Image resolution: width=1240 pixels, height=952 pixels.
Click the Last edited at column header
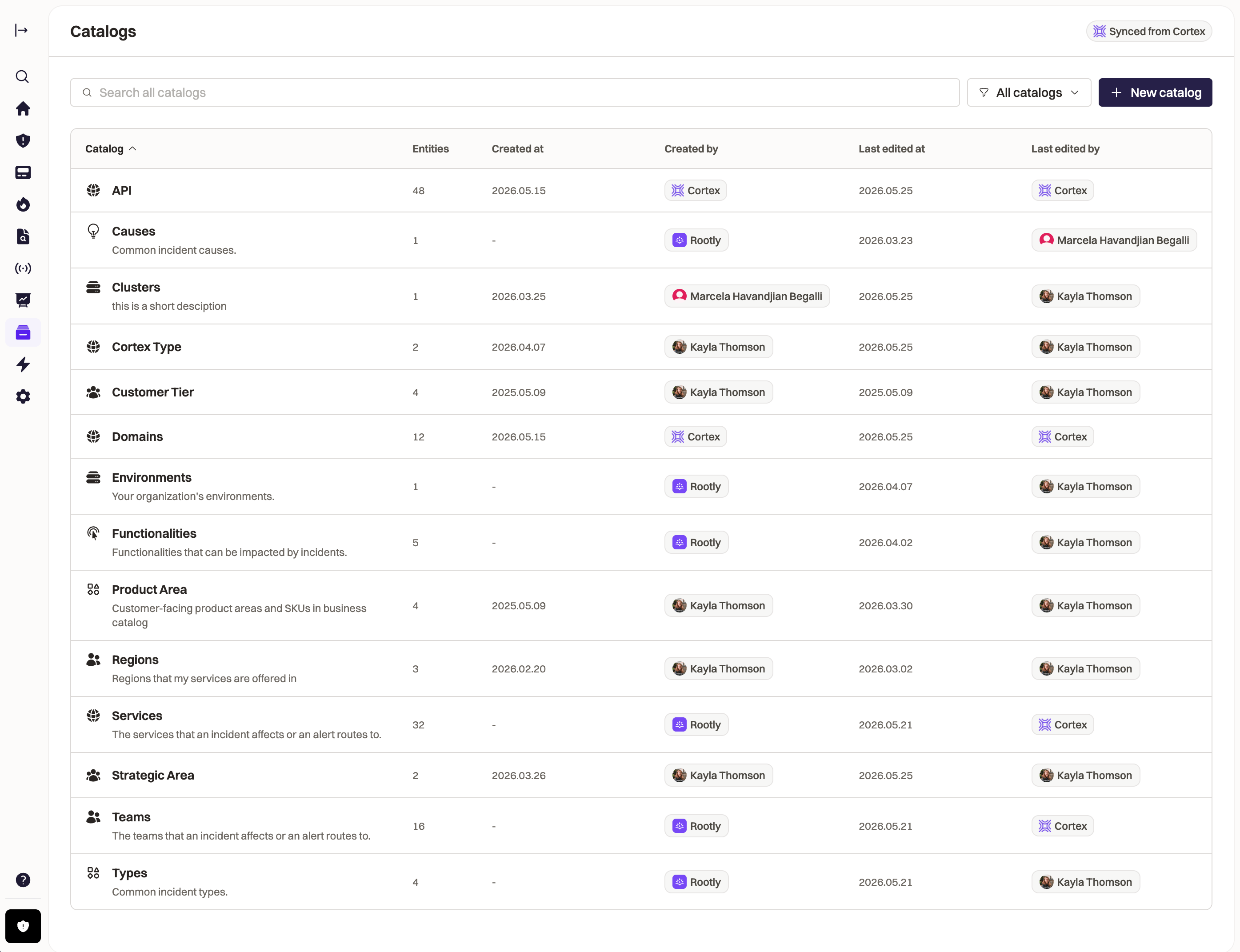892,148
